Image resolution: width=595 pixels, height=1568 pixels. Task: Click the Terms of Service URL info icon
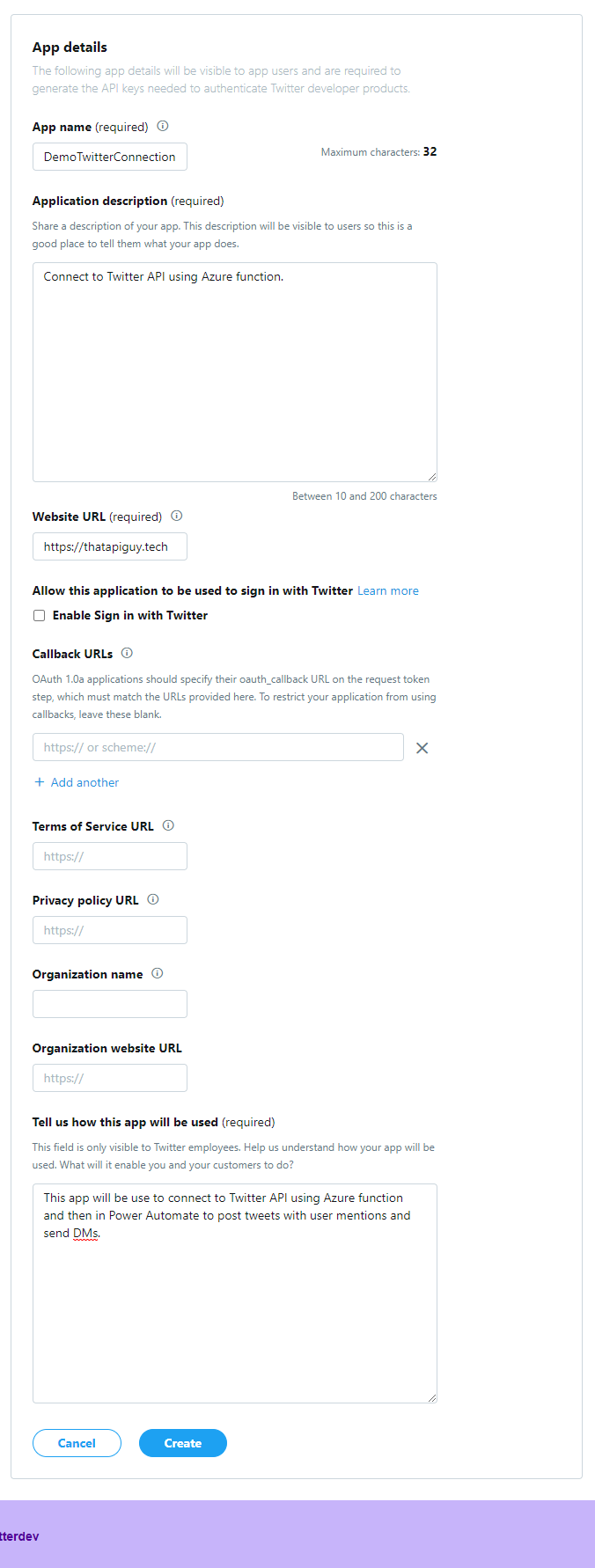tap(168, 825)
